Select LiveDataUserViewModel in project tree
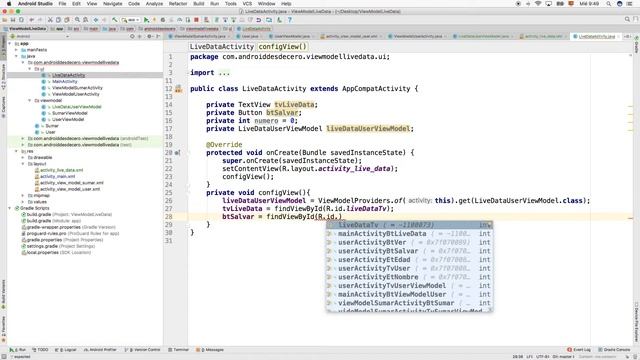640x360 pixels. pos(77,107)
